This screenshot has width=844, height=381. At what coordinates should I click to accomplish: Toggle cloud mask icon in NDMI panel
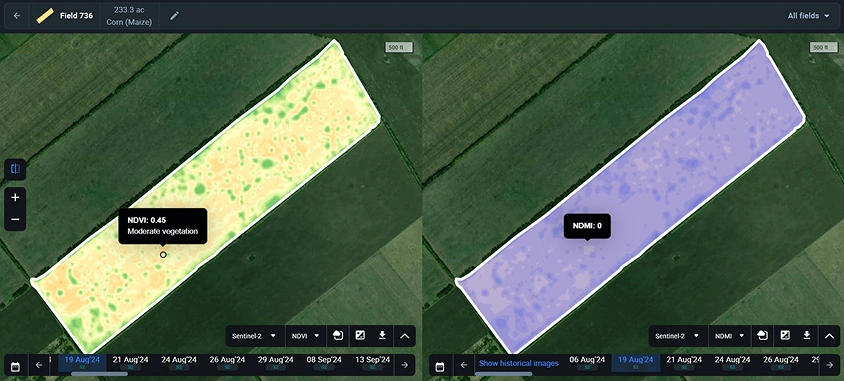point(762,336)
